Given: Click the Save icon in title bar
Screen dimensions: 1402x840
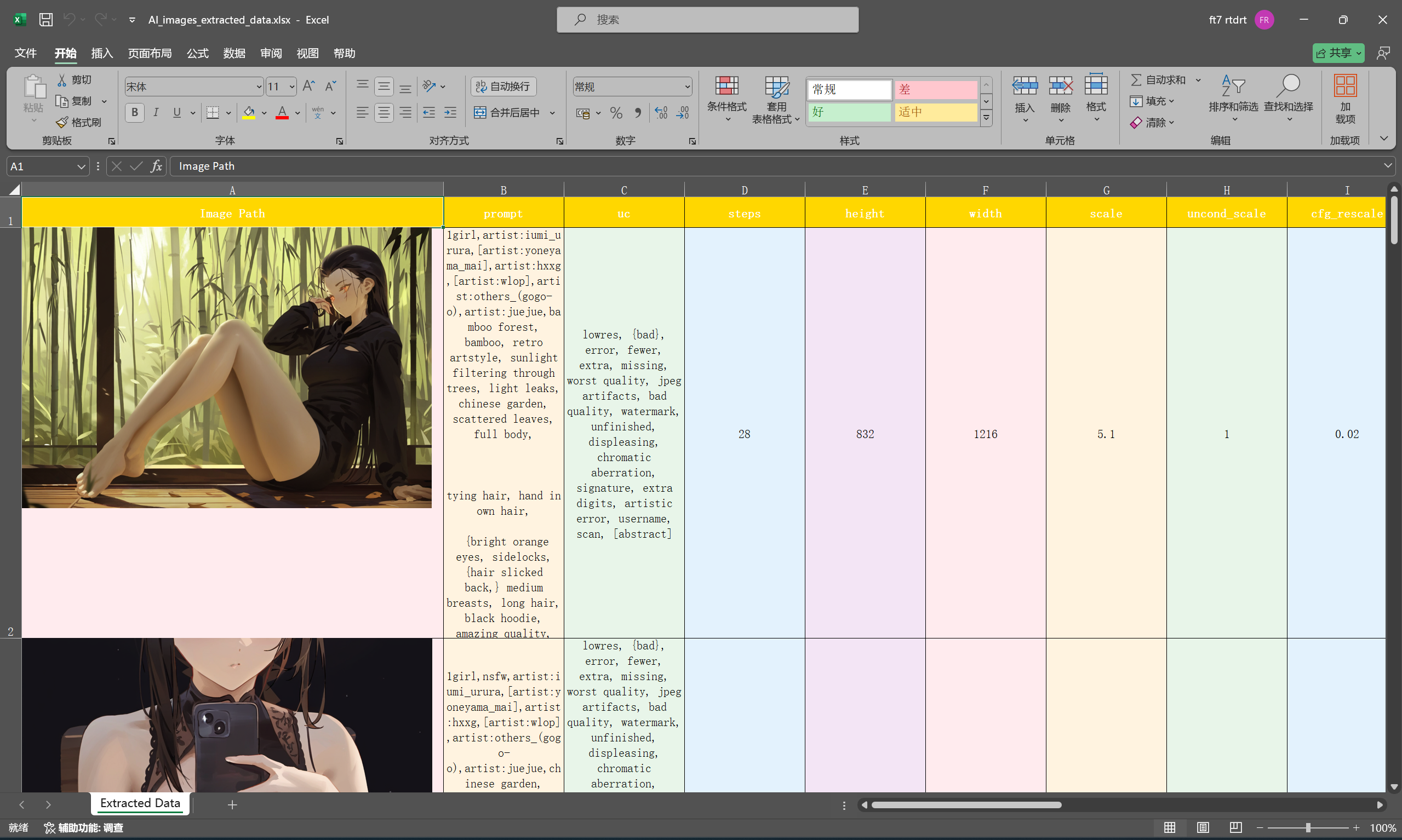Looking at the screenshot, I should 46,20.
